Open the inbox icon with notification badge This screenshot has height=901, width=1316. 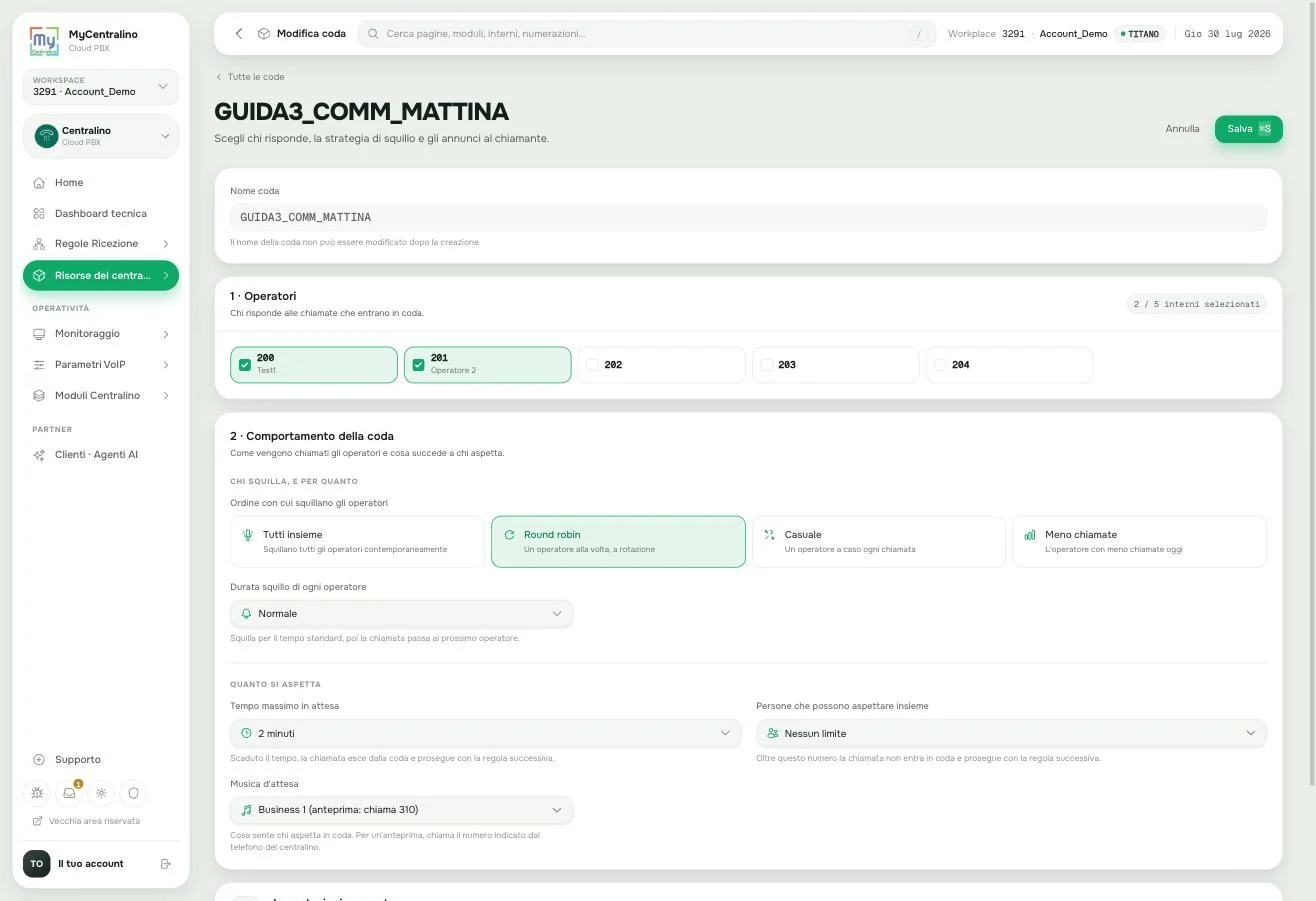(69, 793)
